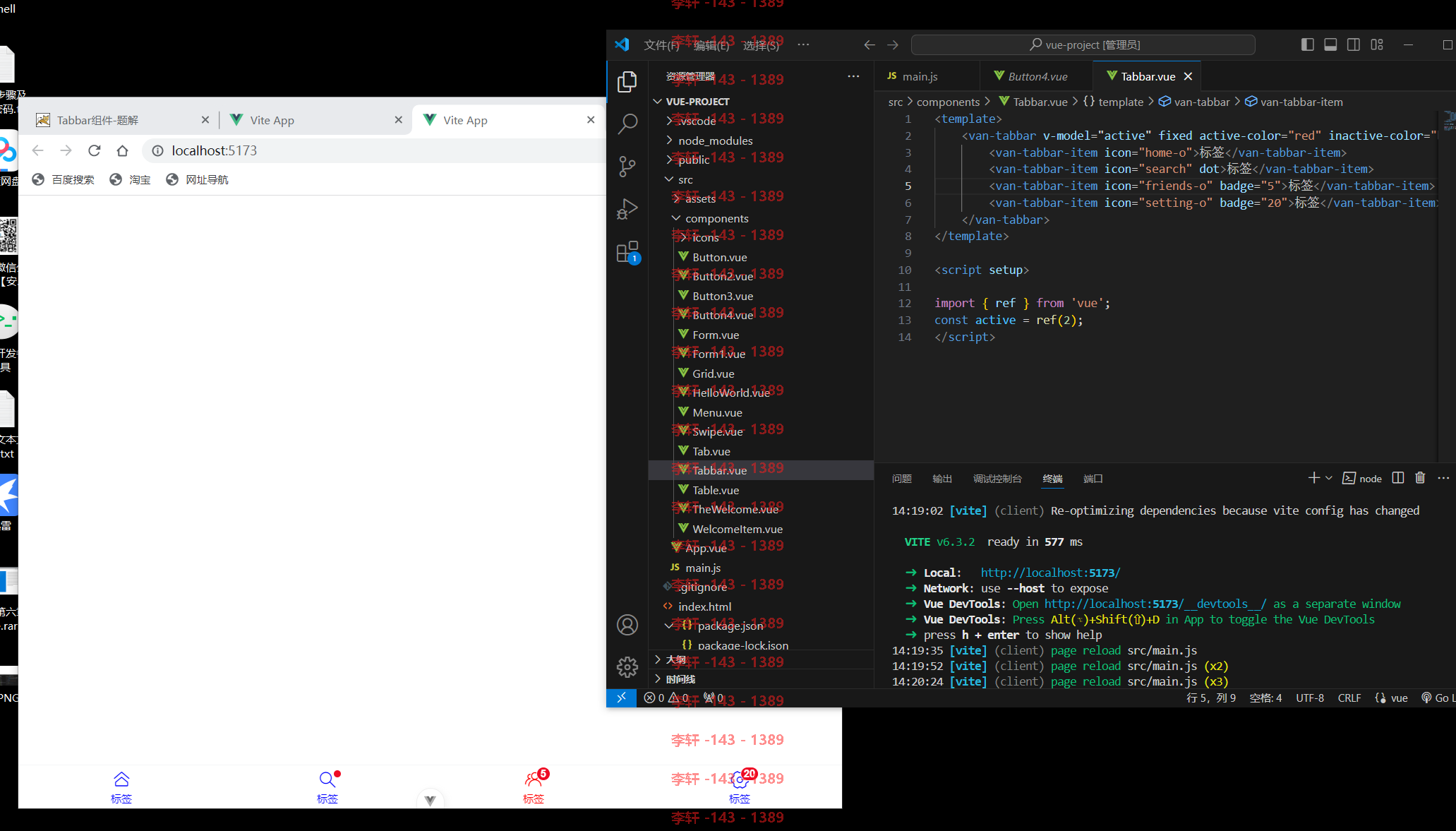Open more actions in terminal panel

pyautogui.click(x=1443, y=478)
